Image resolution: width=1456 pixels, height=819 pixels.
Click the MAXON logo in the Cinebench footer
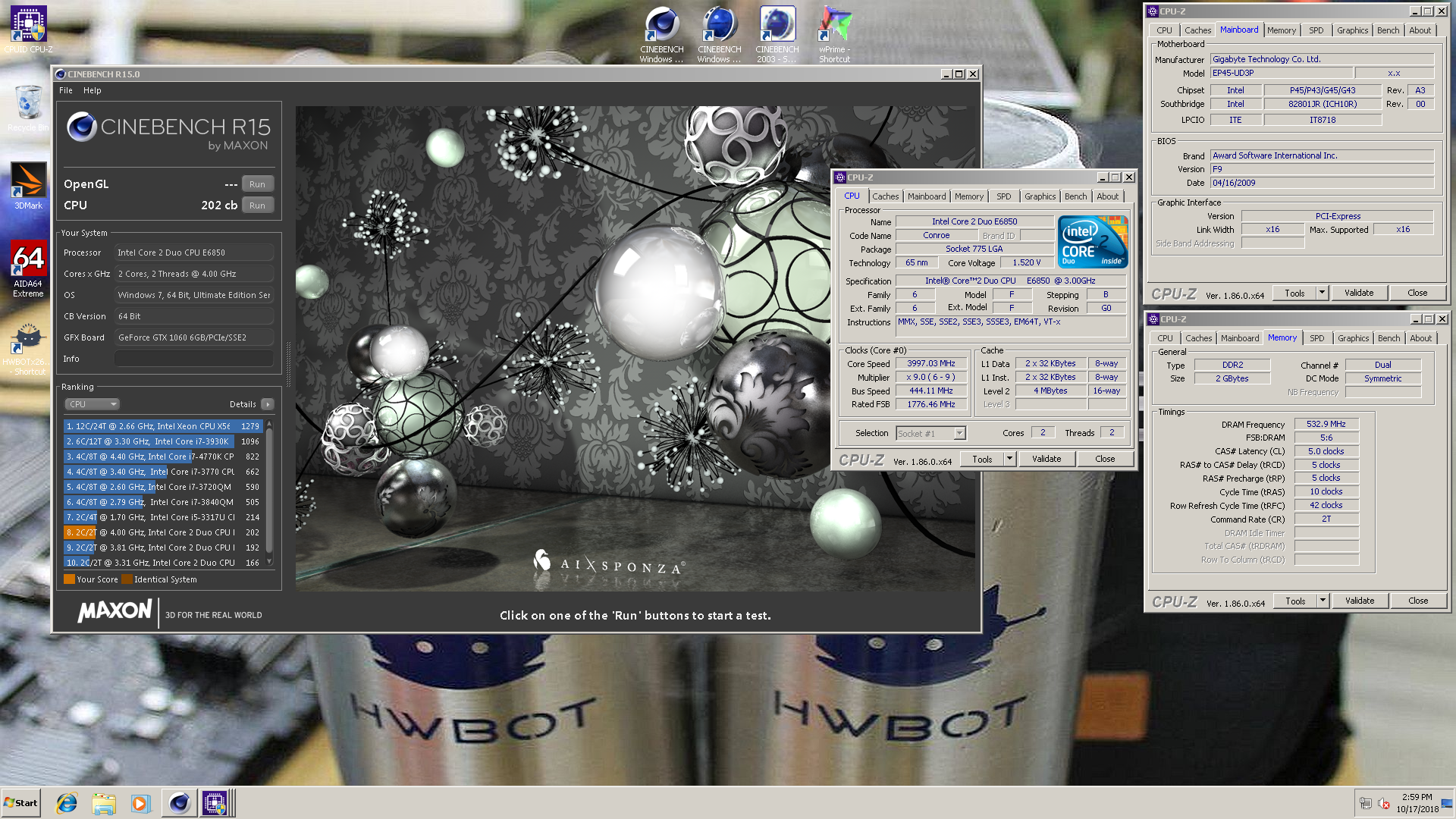point(115,611)
